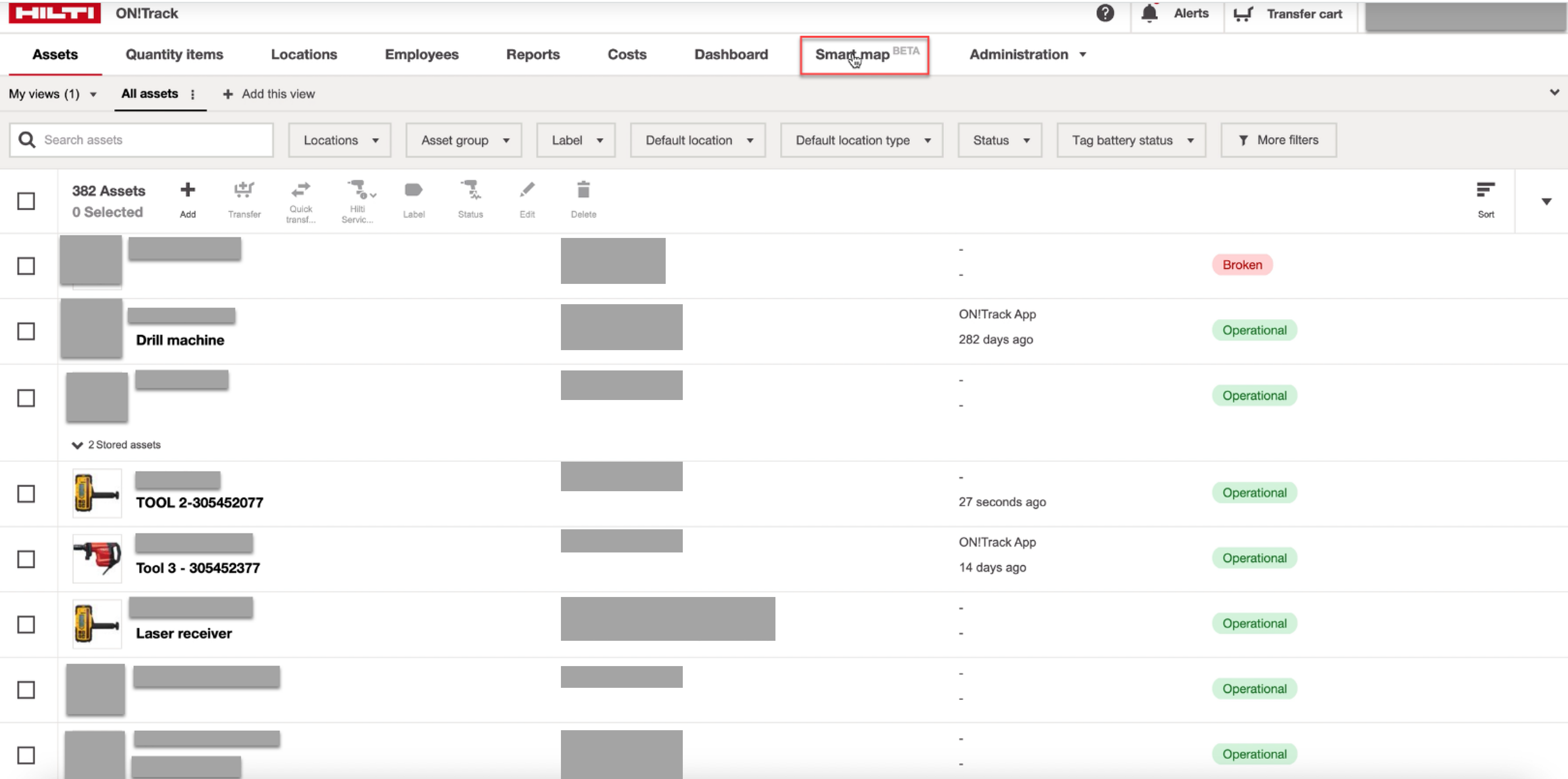This screenshot has height=779, width=1568.
Task: Open the Dashboard tab
Action: [731, 54]
